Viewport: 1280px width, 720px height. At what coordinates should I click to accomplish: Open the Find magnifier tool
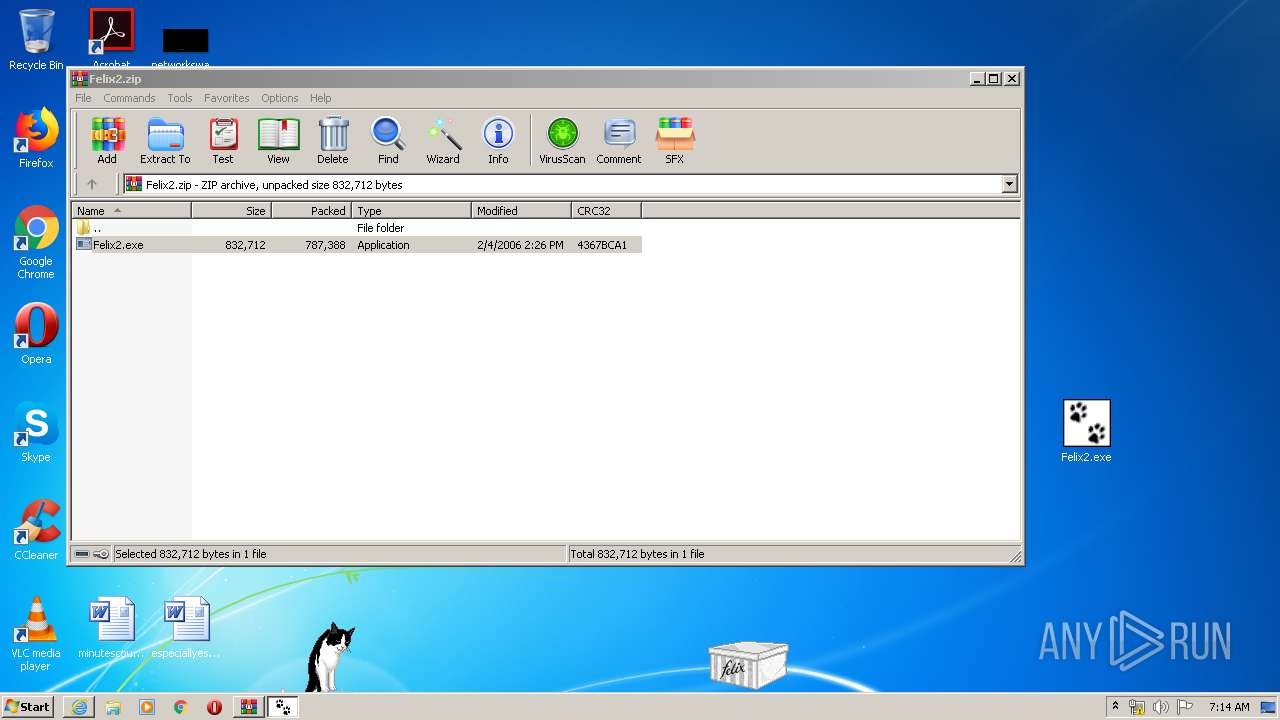click(x=388, y=140)
